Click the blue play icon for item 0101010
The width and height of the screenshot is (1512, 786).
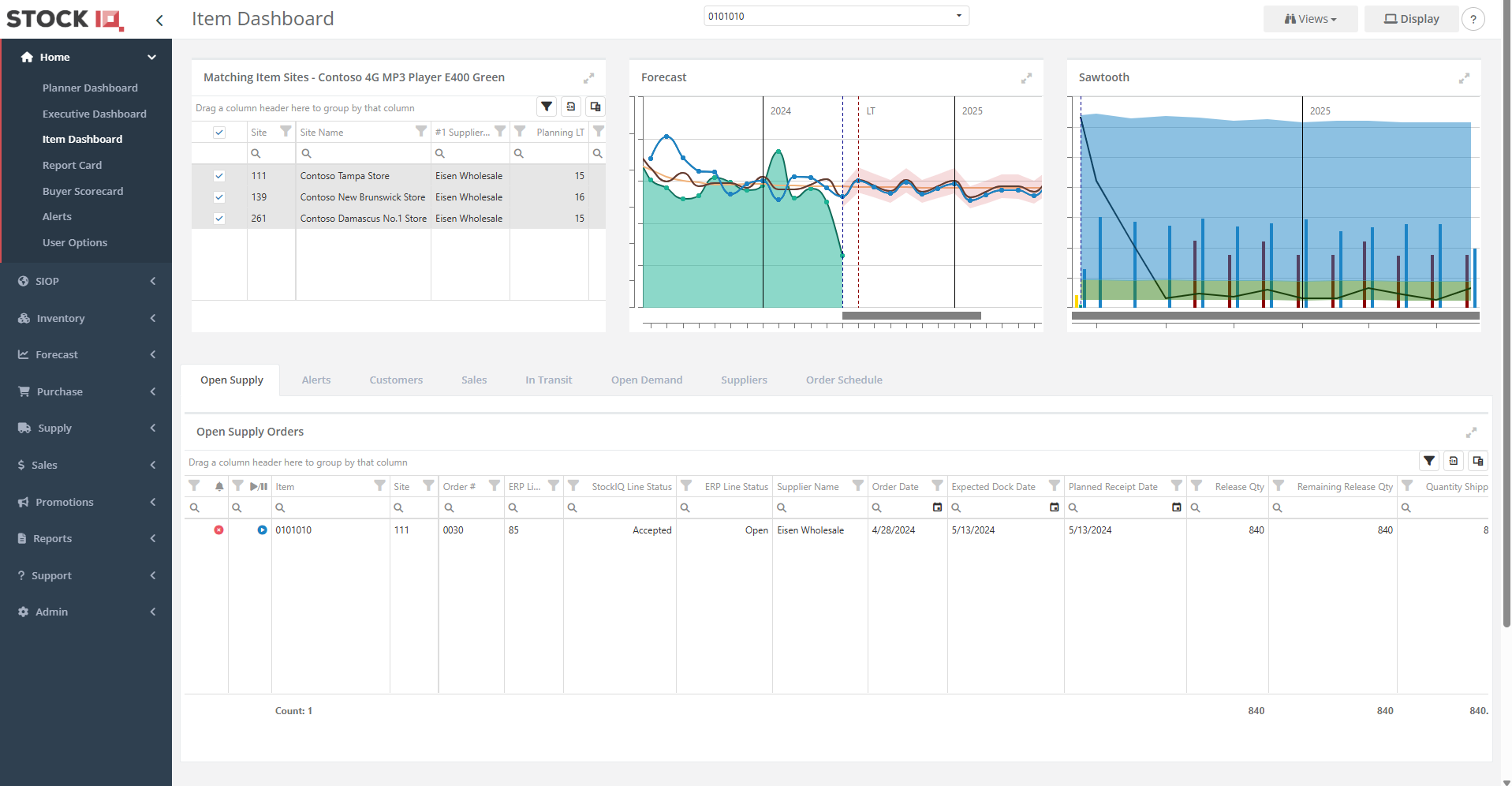click(x=262, y=530)
